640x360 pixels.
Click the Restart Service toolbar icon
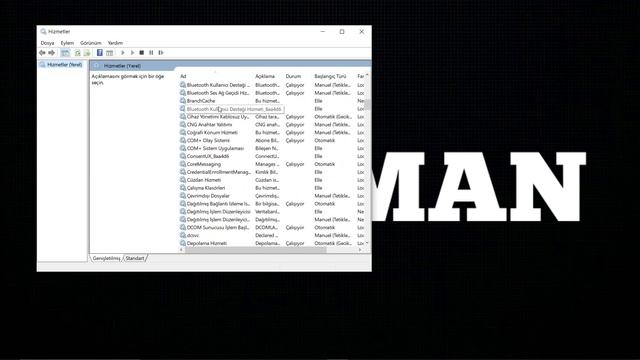pyautogui.click(x=161, y=53)
